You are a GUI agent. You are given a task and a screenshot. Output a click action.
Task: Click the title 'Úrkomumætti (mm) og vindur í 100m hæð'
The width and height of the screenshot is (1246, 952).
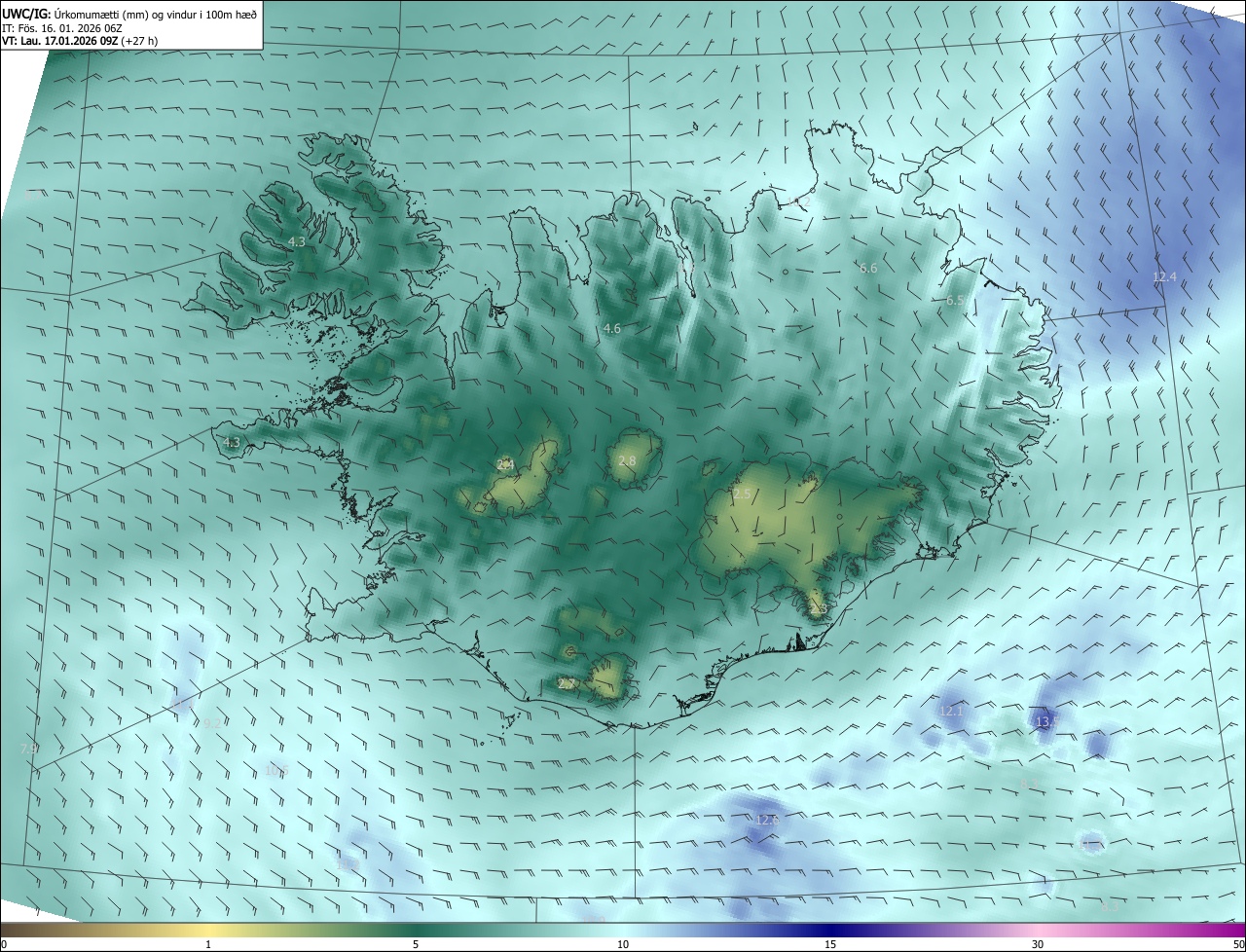coord(156,13)
